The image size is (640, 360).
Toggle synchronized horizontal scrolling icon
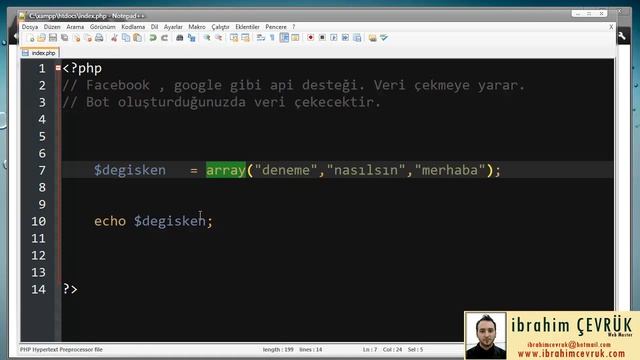point(245,38)
